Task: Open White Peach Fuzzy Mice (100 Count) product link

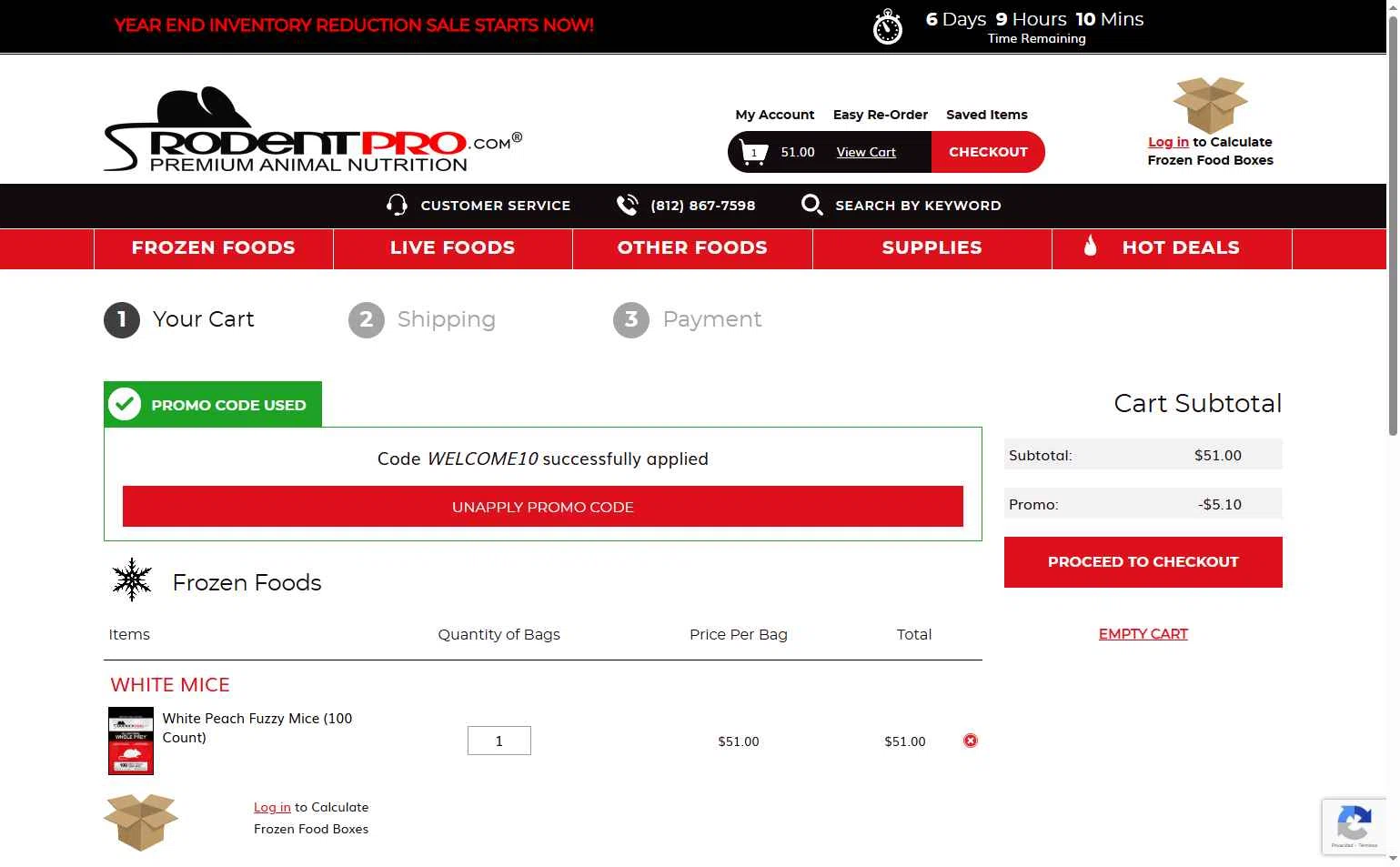Action: click(x=257, y=728)
